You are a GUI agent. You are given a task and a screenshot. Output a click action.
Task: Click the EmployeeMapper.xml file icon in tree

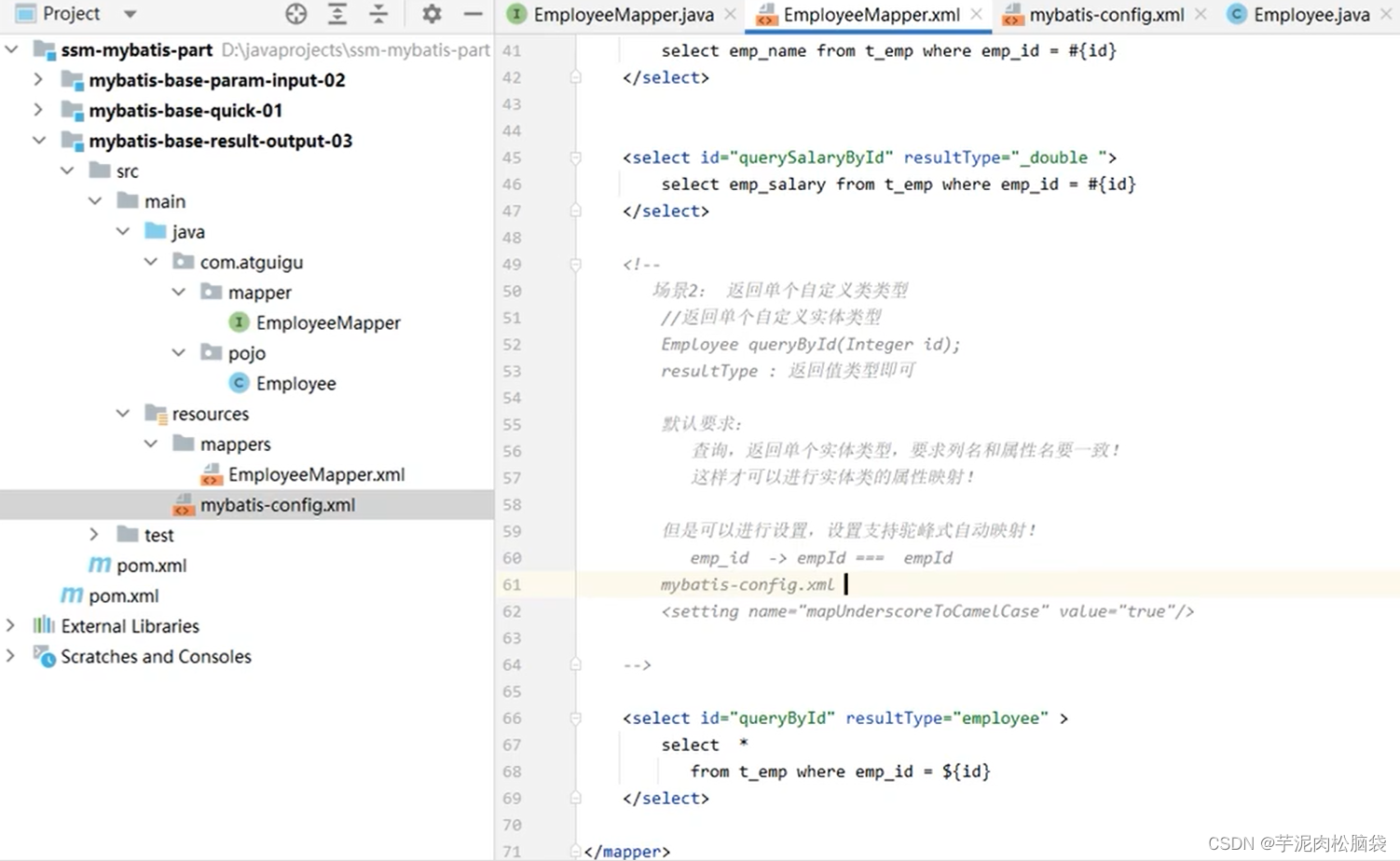212,474
